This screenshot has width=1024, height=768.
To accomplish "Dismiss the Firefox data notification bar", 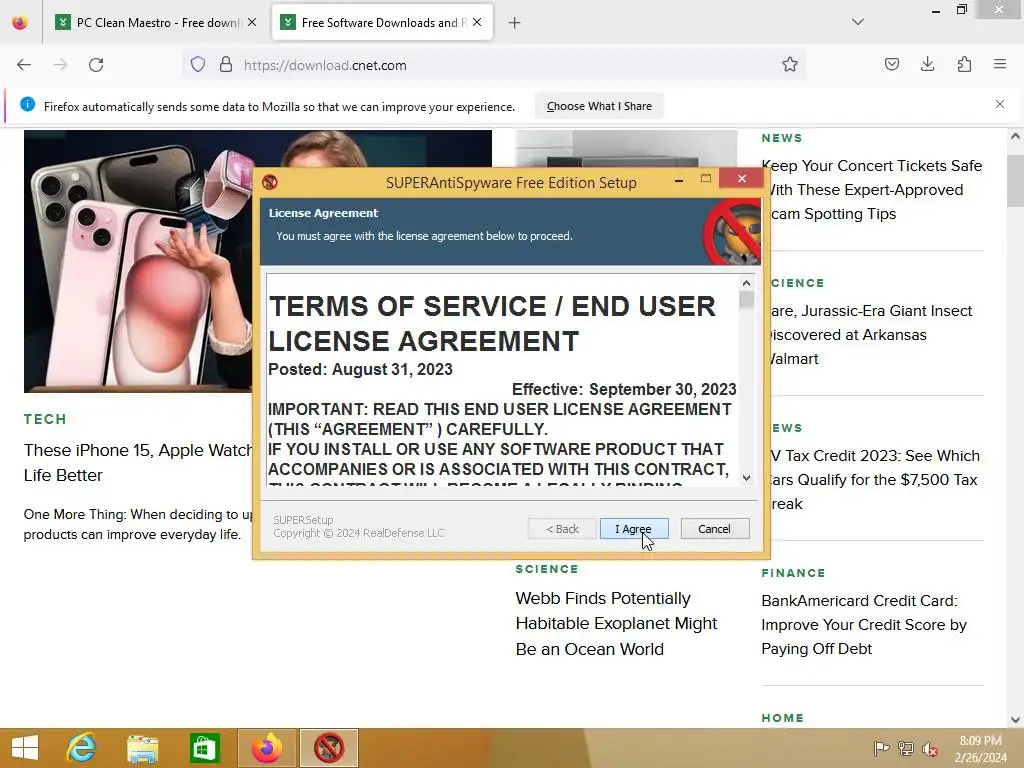I will point(999,104).
